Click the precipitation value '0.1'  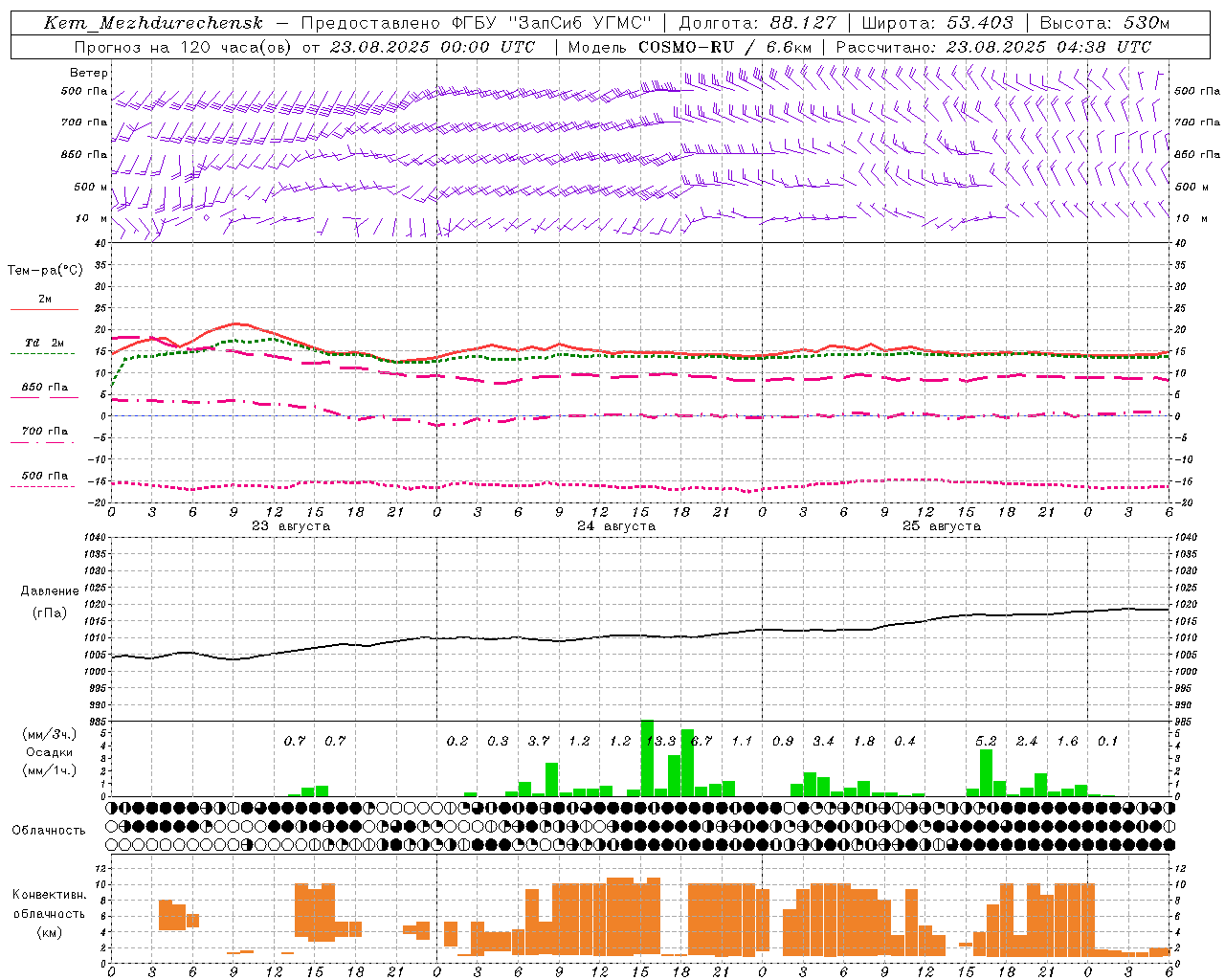(x=1107, y=742)
